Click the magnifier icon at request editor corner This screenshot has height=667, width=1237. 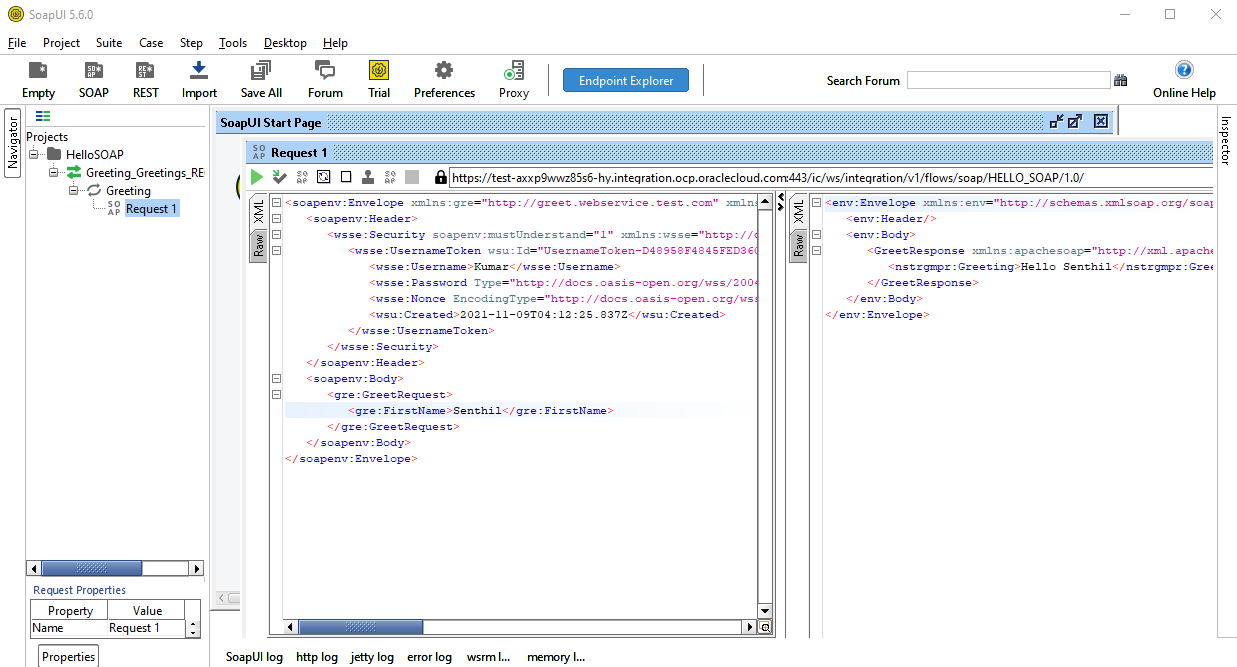click(765, 627)
